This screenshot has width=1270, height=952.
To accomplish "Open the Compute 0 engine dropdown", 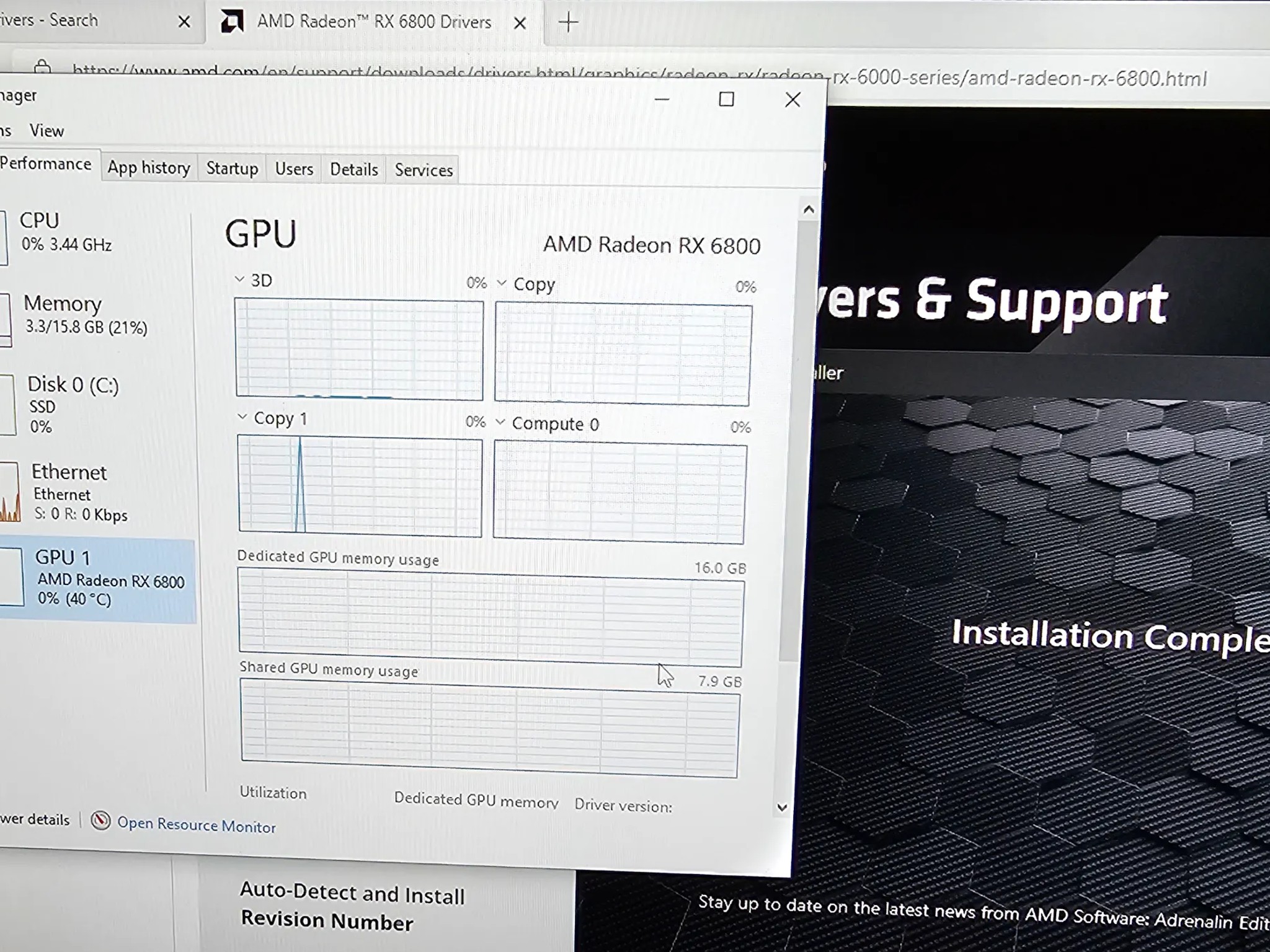I will (x=500, y=422).
